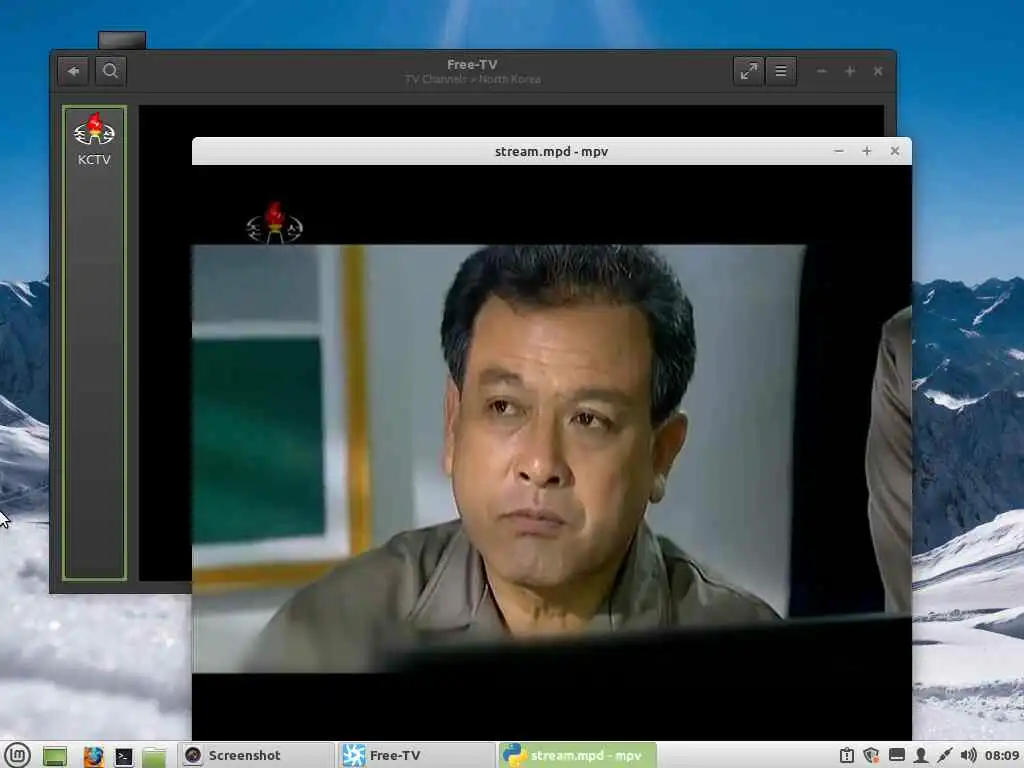
Task: Open the terminal launcher
Action: (x=124, y=756)
